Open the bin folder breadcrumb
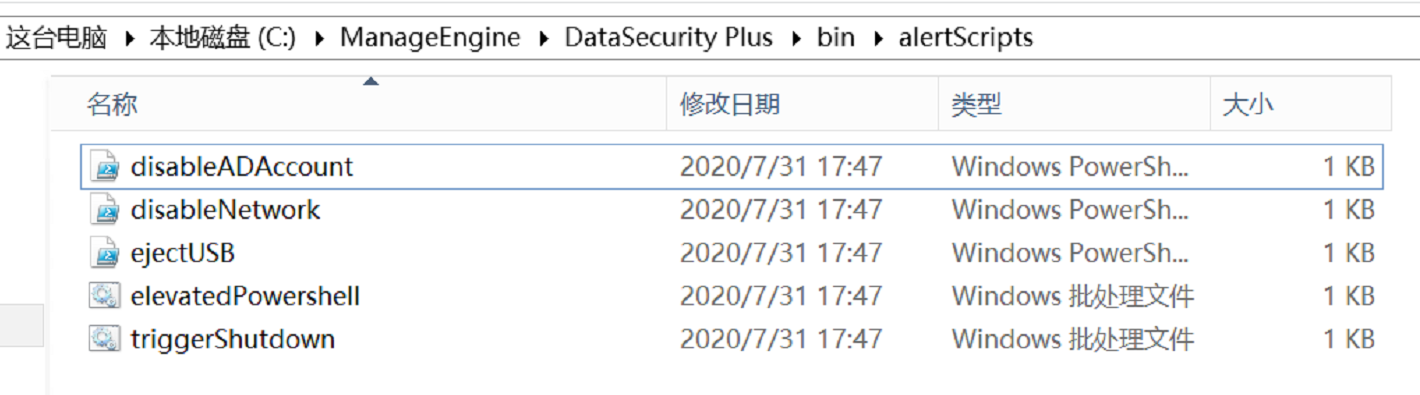The image size is (1420, 395). click(836, 38)
